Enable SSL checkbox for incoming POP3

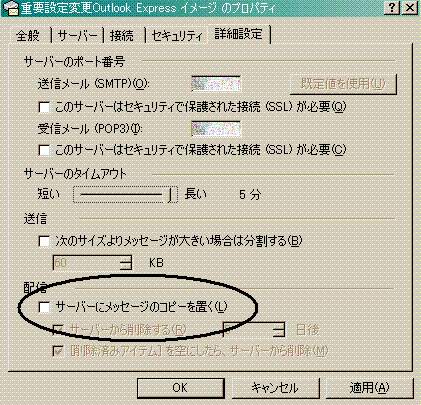[44, 150]
